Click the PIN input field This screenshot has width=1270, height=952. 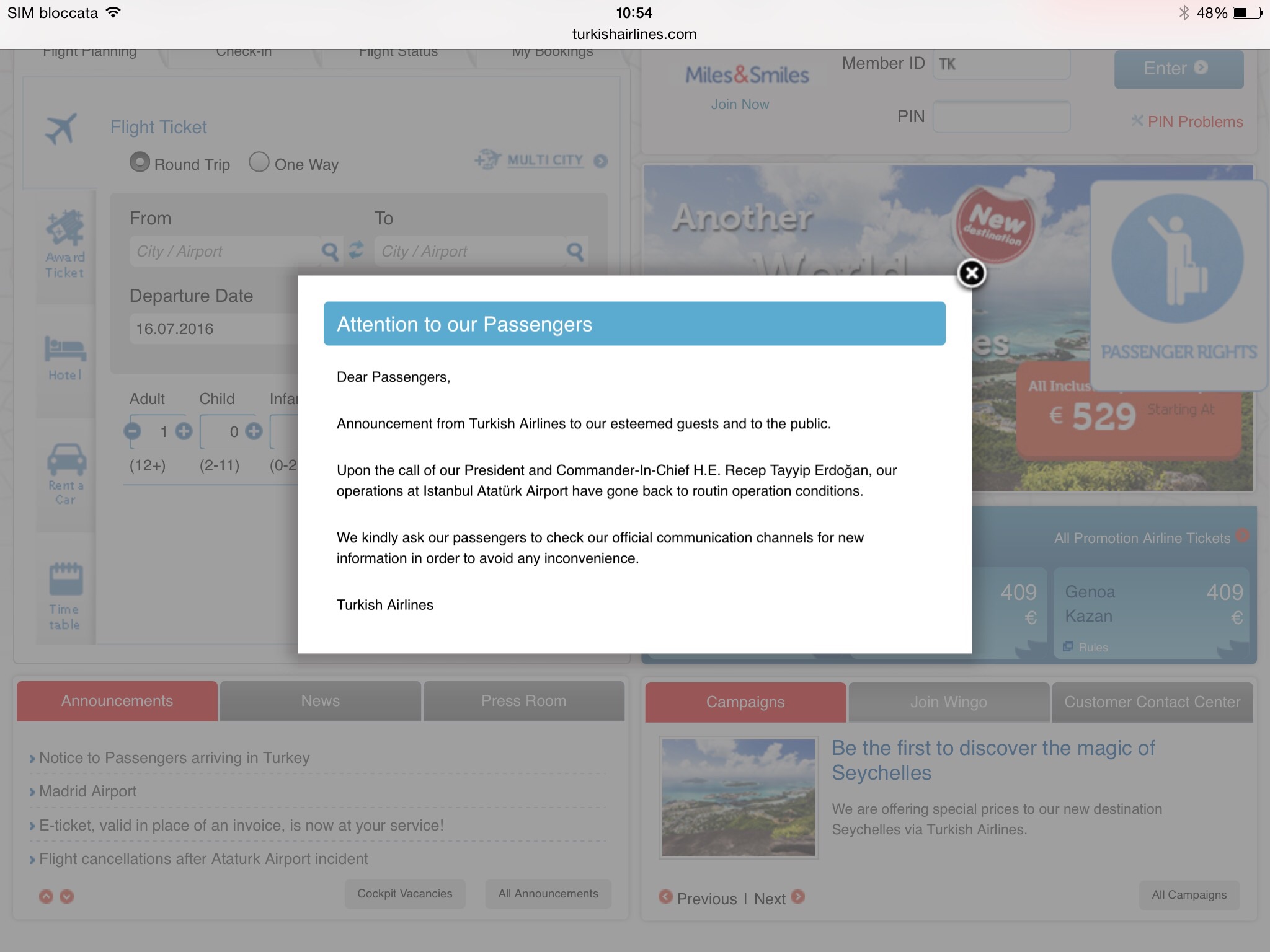(1001, 117)
